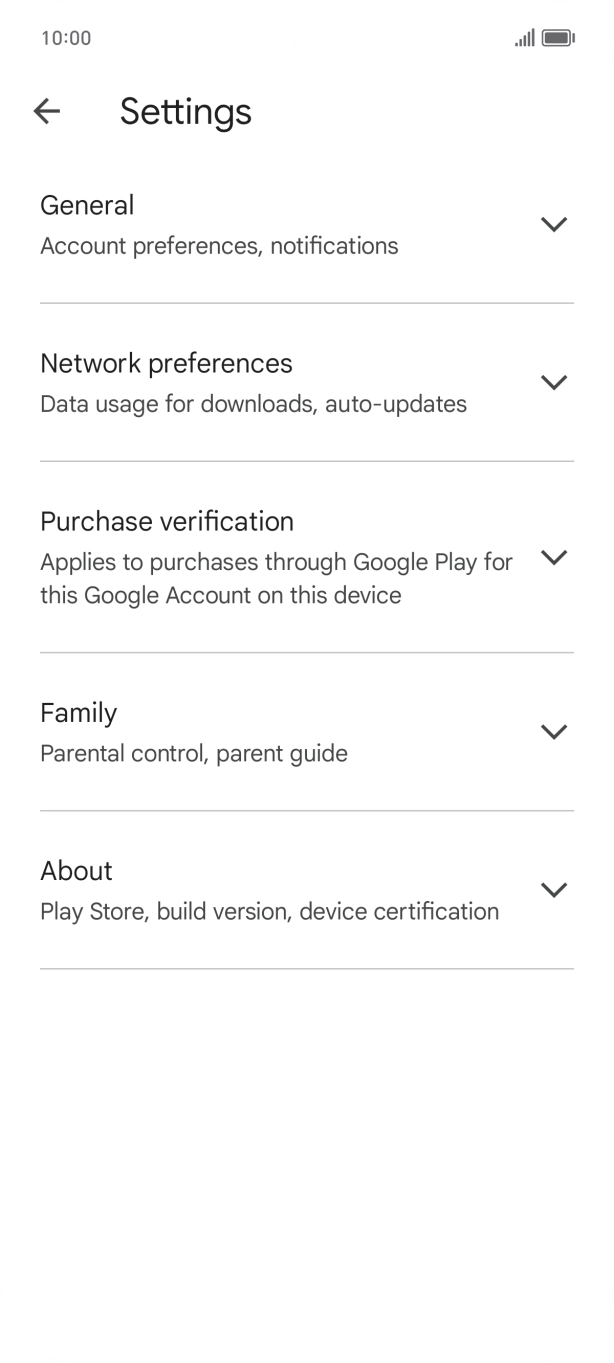Go back using the arrow icon
Viewport: 614px width, 1363px height.
tap(47, 111)
